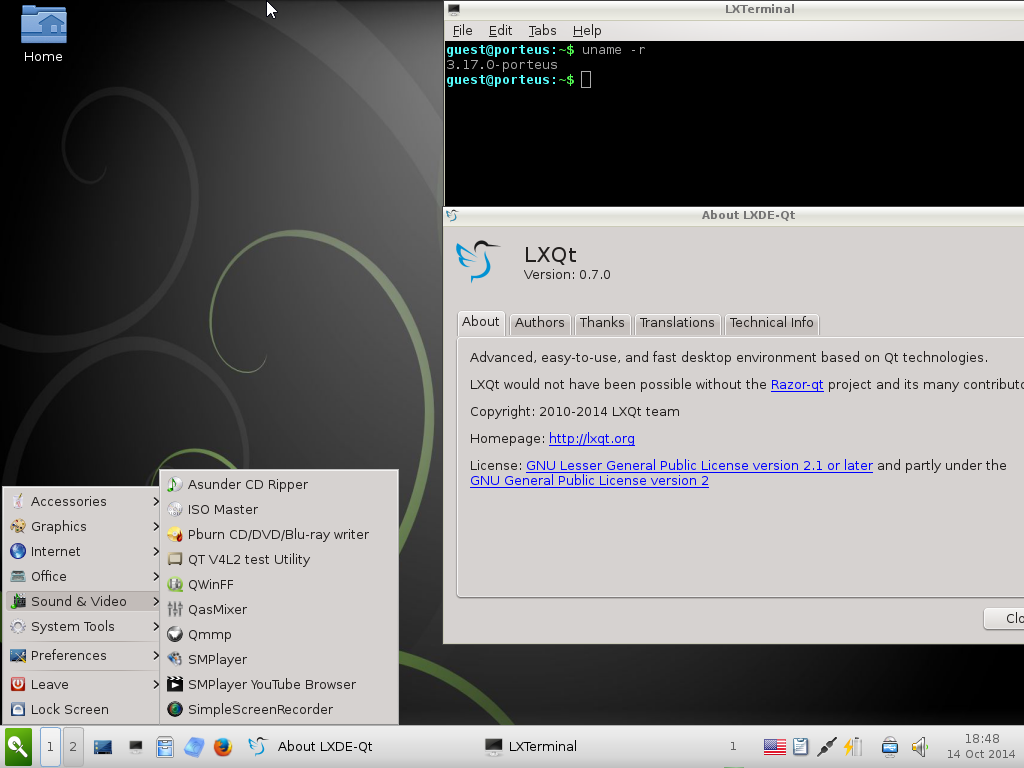Open QasMixer from Sound & Video menu
The image size is (1024, 768).
[217, 609]
